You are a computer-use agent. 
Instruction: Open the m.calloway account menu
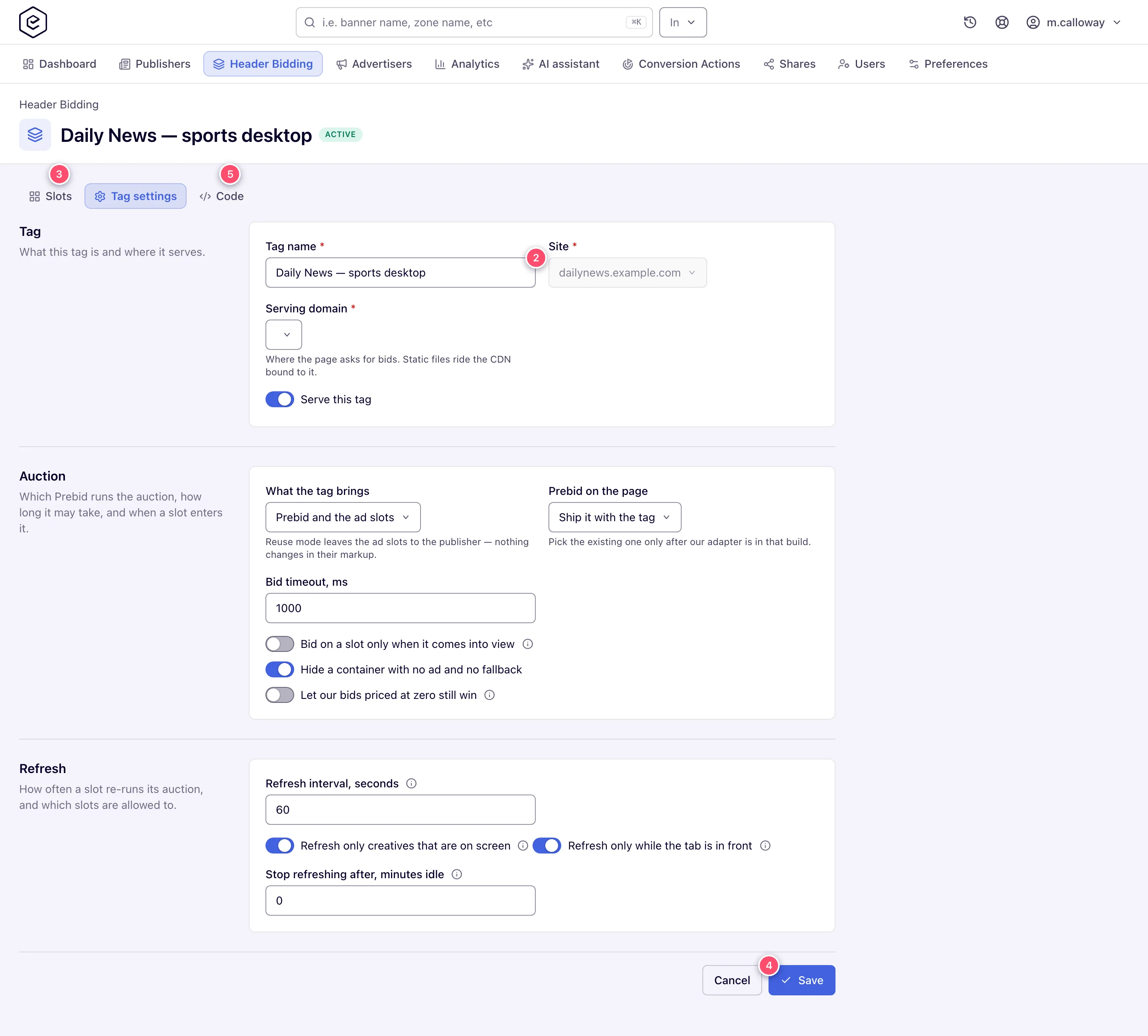pyautogui.click(x=1073, y=22)
